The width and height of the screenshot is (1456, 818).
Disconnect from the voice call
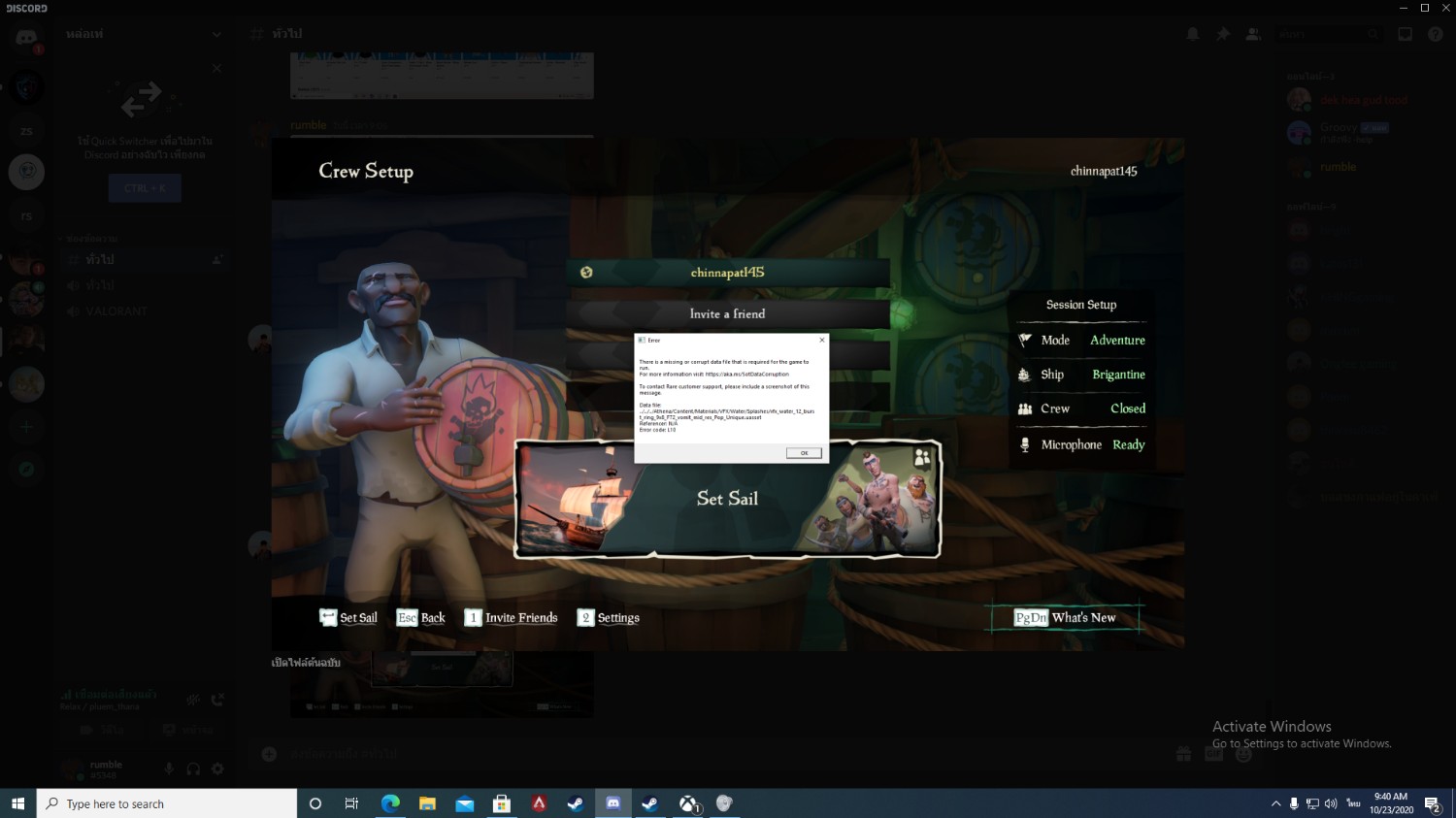pos(217,699)
